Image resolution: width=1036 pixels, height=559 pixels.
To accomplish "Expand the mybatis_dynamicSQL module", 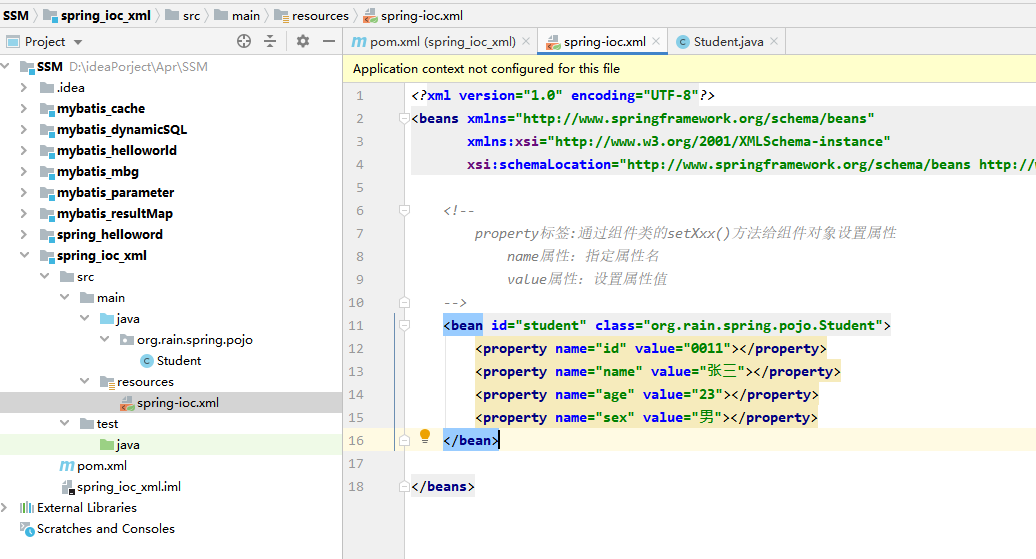I will coord(24,130).
